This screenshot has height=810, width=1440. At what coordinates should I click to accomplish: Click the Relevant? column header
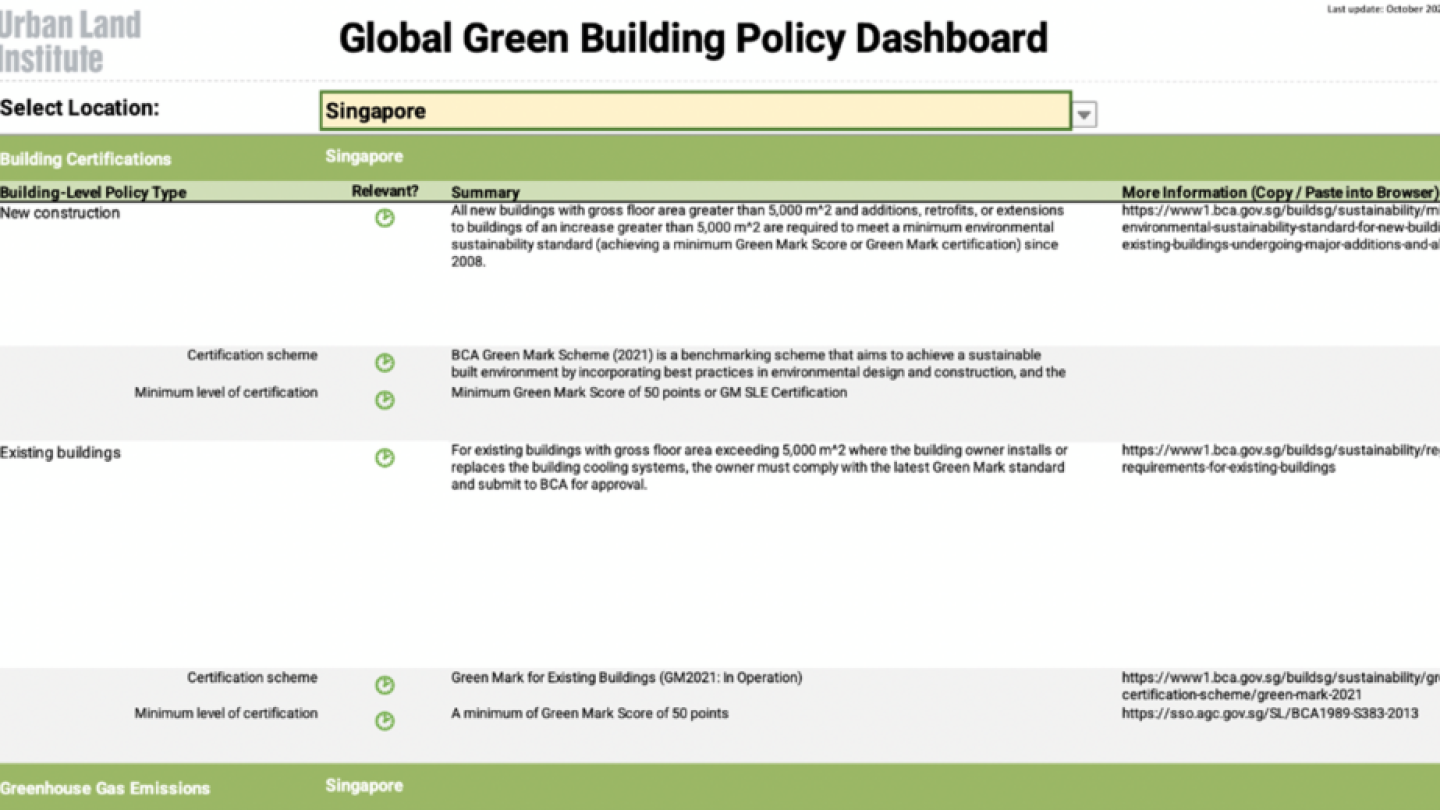tap(385, 191)
